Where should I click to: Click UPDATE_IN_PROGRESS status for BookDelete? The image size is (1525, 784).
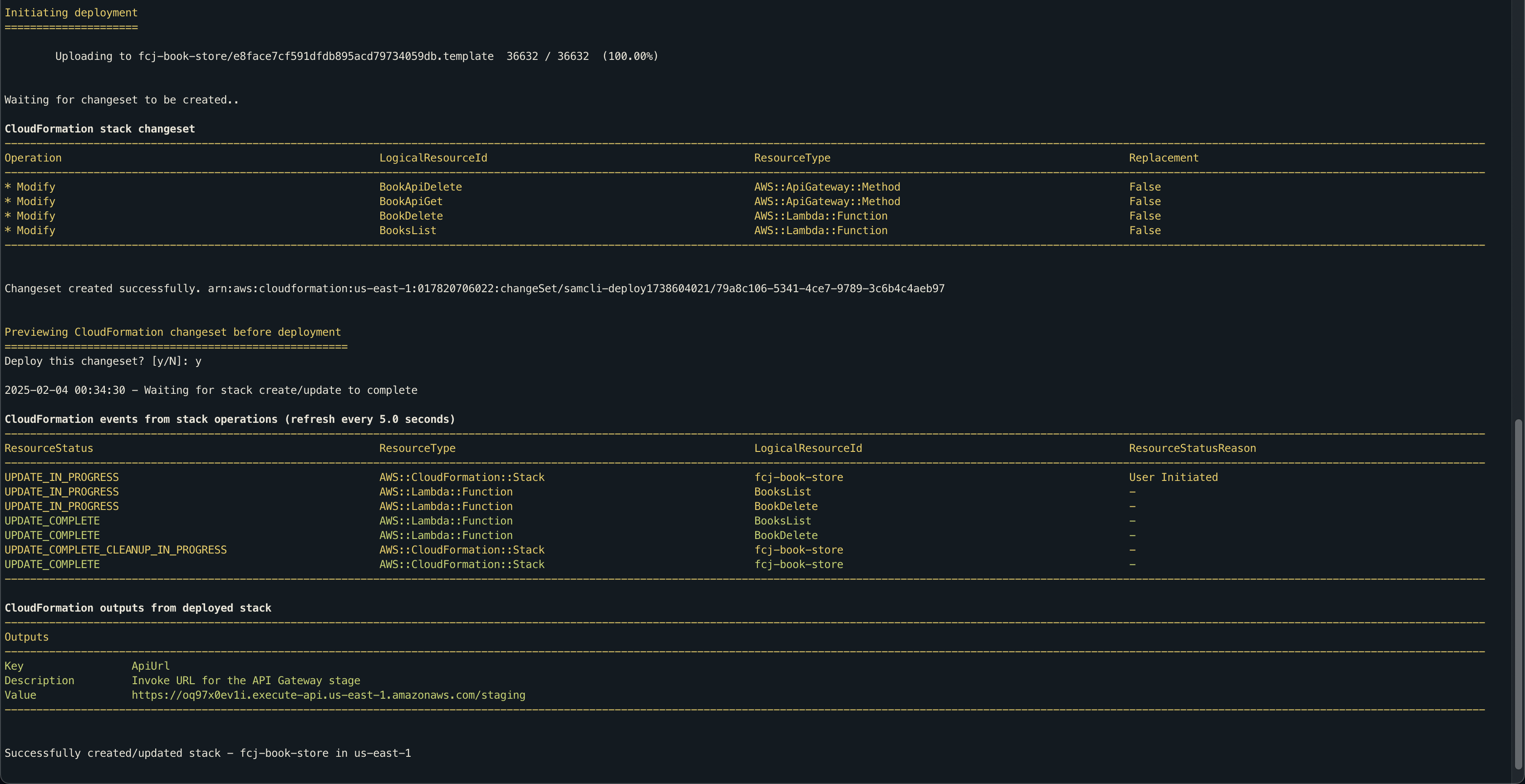tap(62, 506)
